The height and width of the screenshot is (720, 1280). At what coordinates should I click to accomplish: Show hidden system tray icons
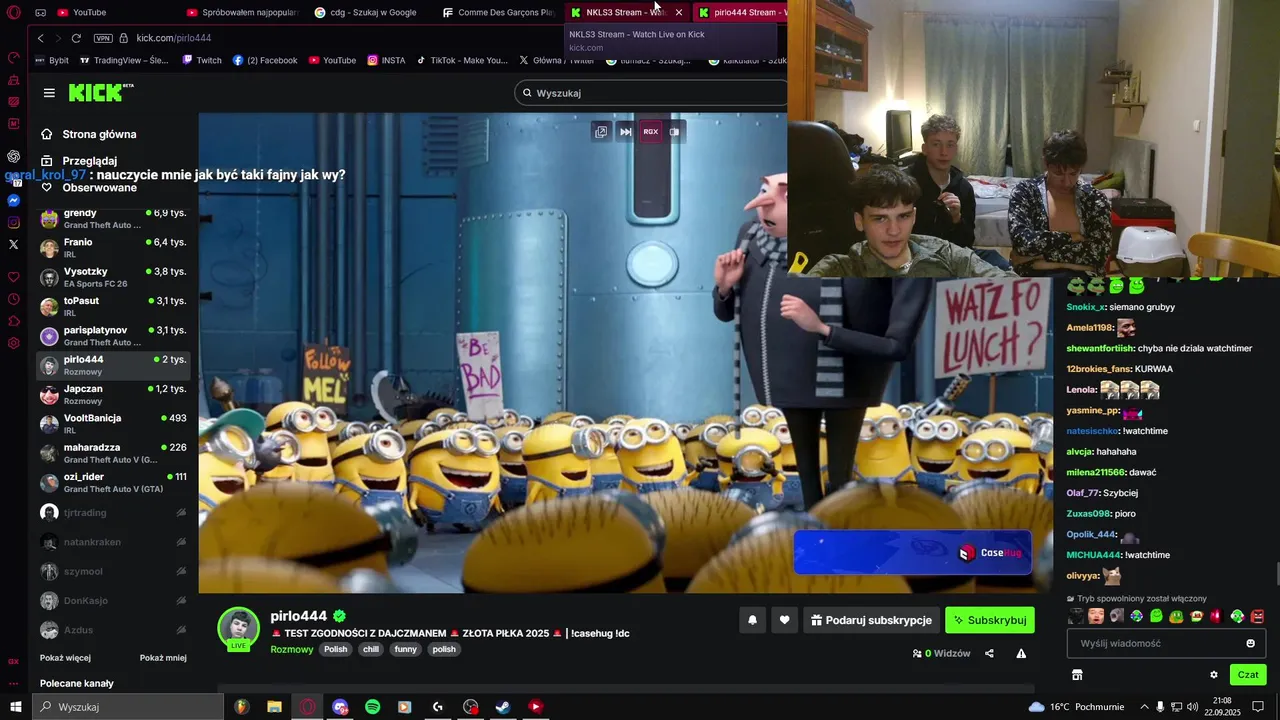coord(1144,707)
